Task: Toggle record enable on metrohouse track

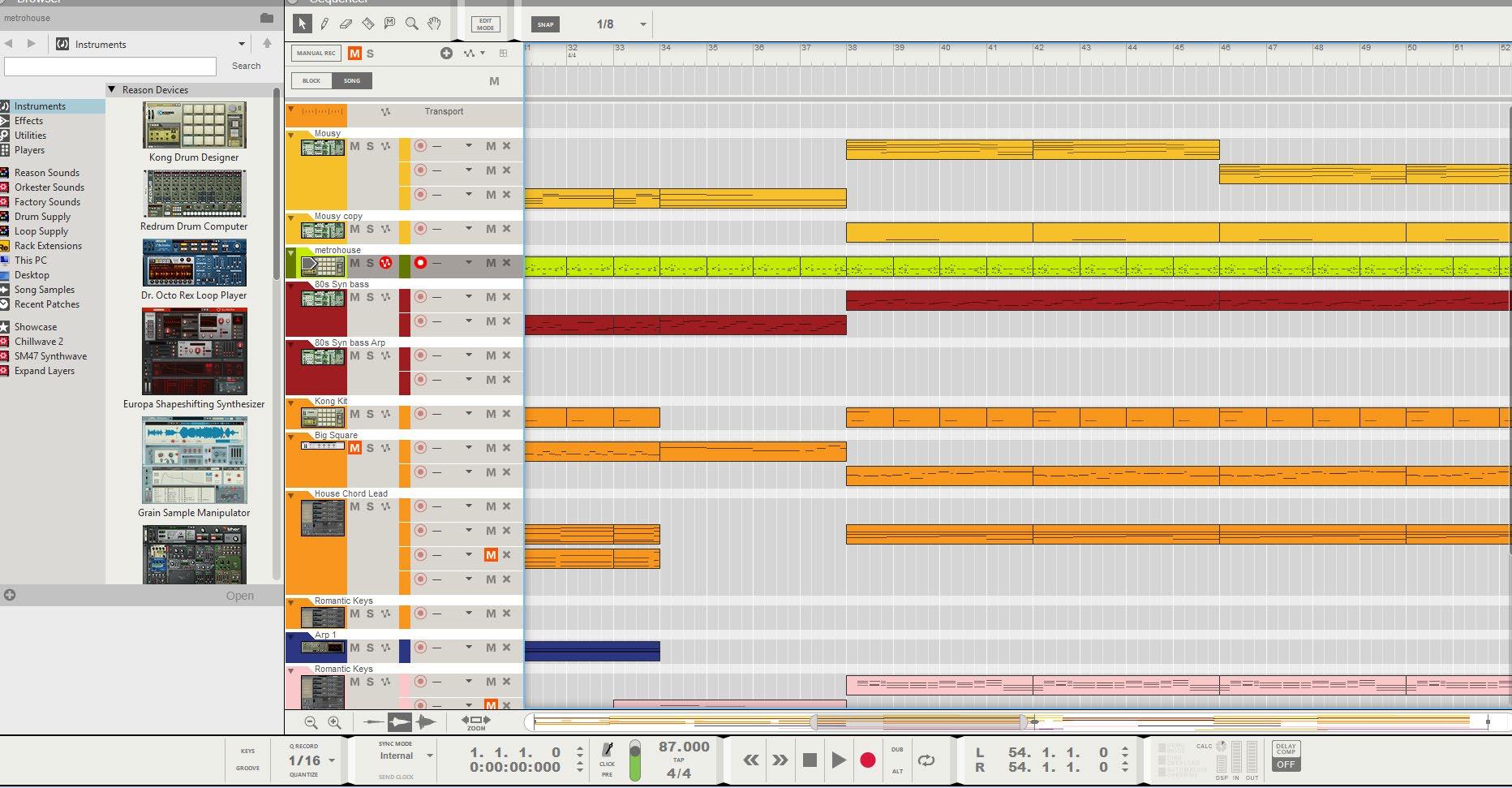Action: click(420, 263)
